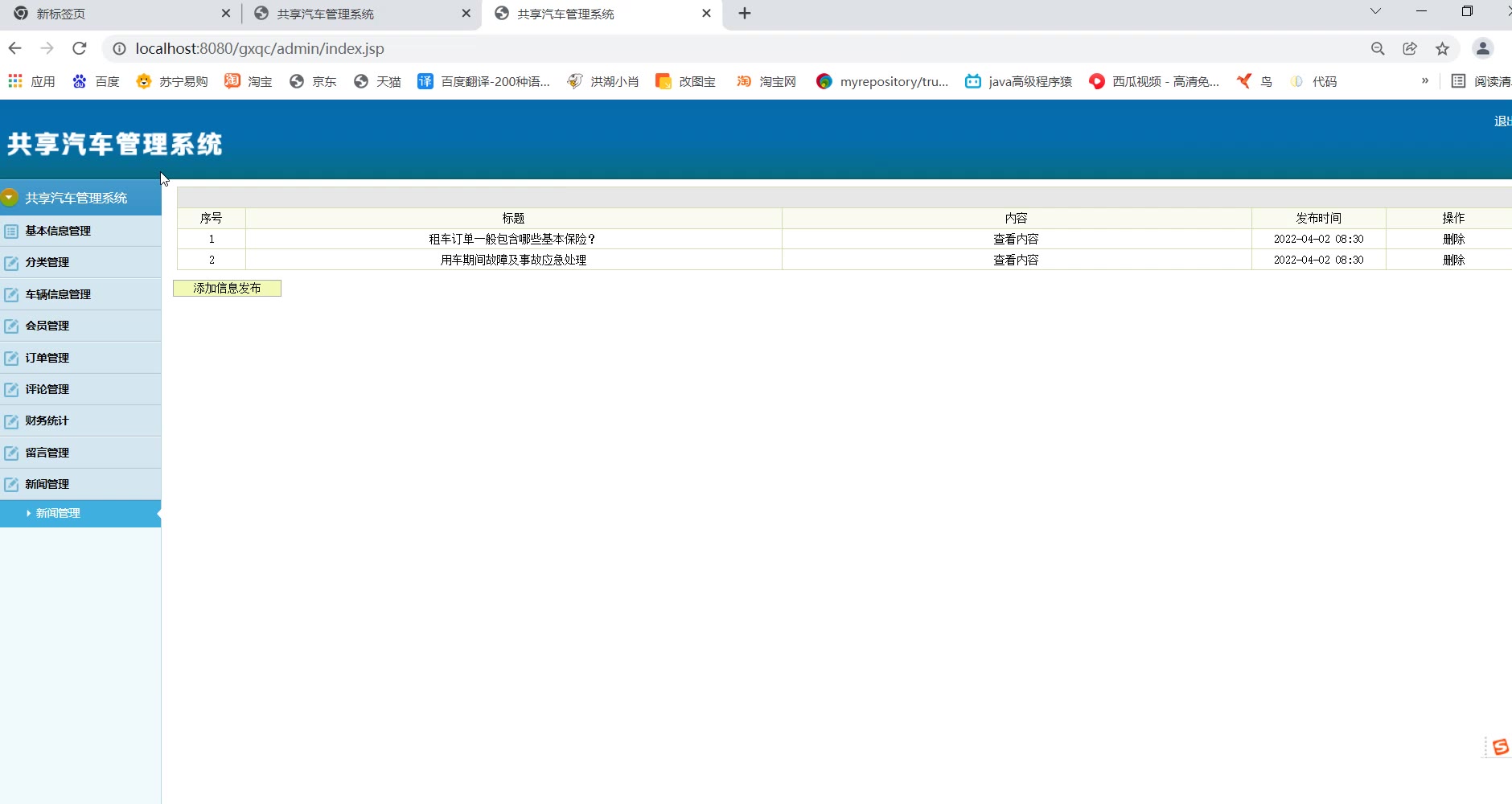The width and height of the screenshot is (1512, 804).
Task: Expand the 车辆信息管理 menu
Action: [x=80, y=294]
